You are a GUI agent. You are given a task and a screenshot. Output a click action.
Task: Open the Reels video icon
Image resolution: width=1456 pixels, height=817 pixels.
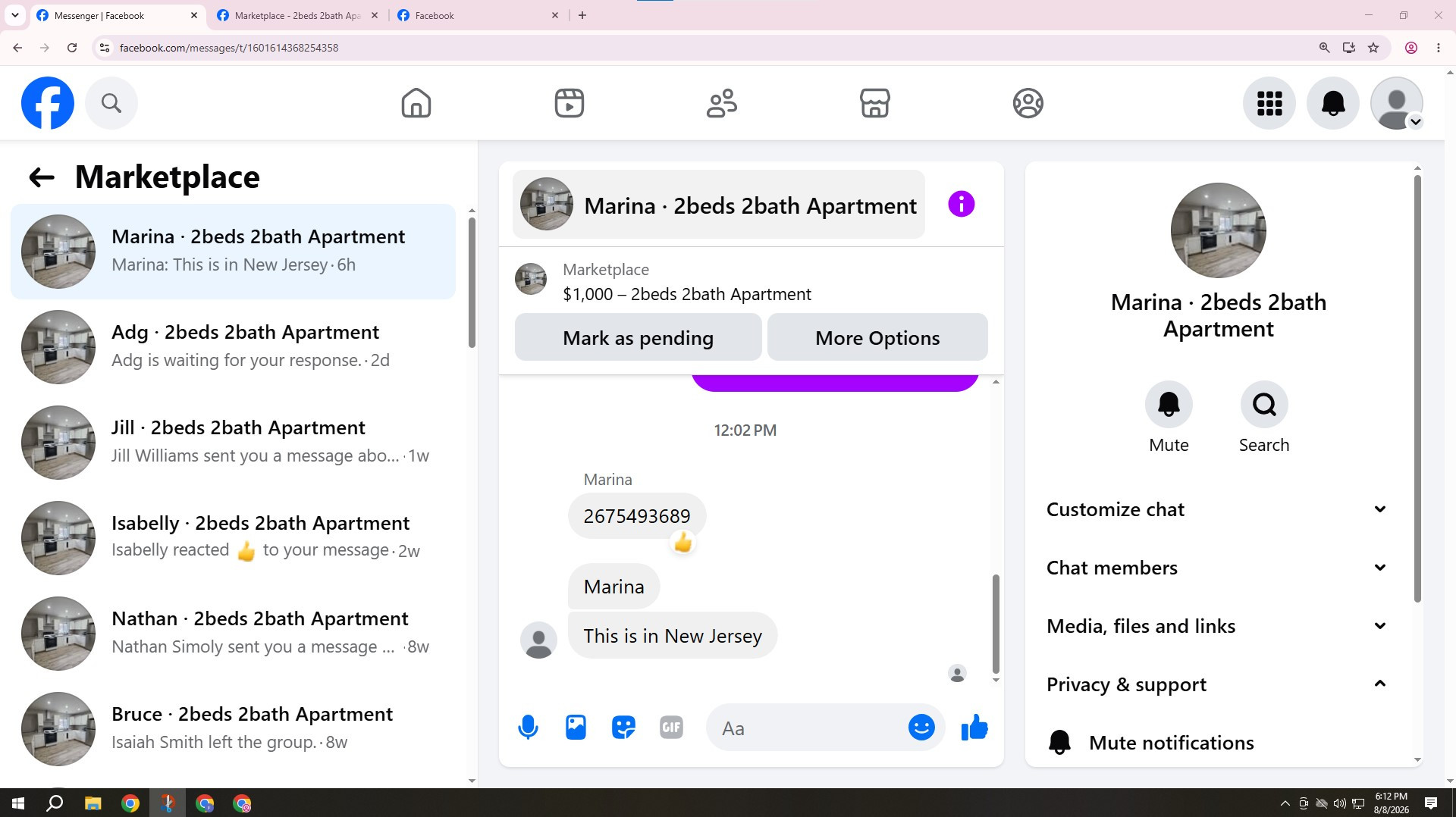[x=570, y=103]
